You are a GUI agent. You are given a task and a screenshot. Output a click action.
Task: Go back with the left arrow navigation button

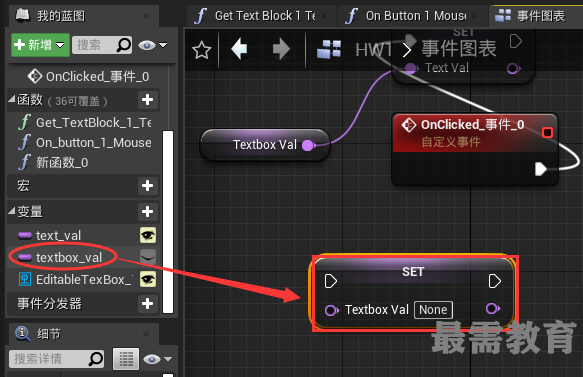[239, 49]
